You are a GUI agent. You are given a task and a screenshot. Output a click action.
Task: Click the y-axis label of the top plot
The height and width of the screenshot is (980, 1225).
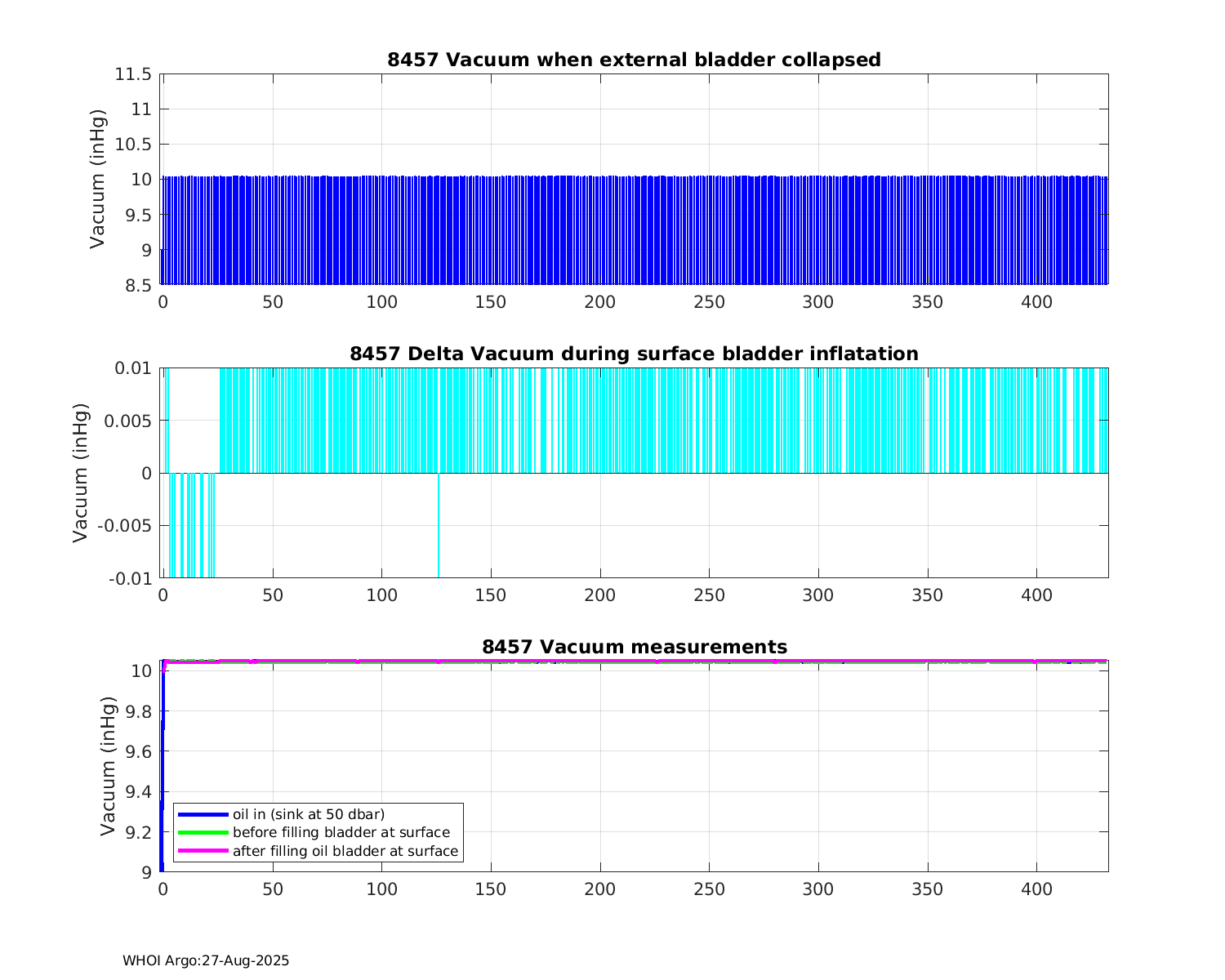(97, 179)
